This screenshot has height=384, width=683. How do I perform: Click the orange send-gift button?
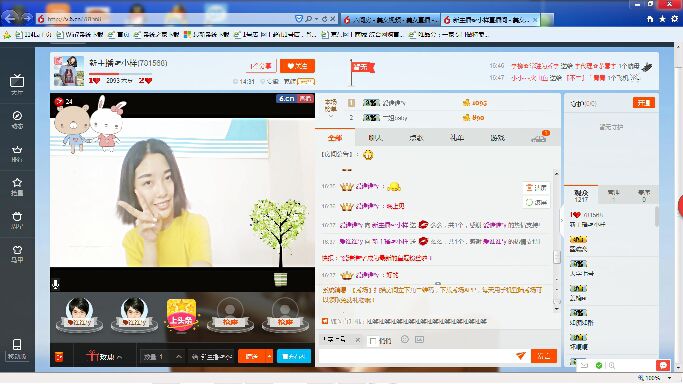click(x=252, y=356)
